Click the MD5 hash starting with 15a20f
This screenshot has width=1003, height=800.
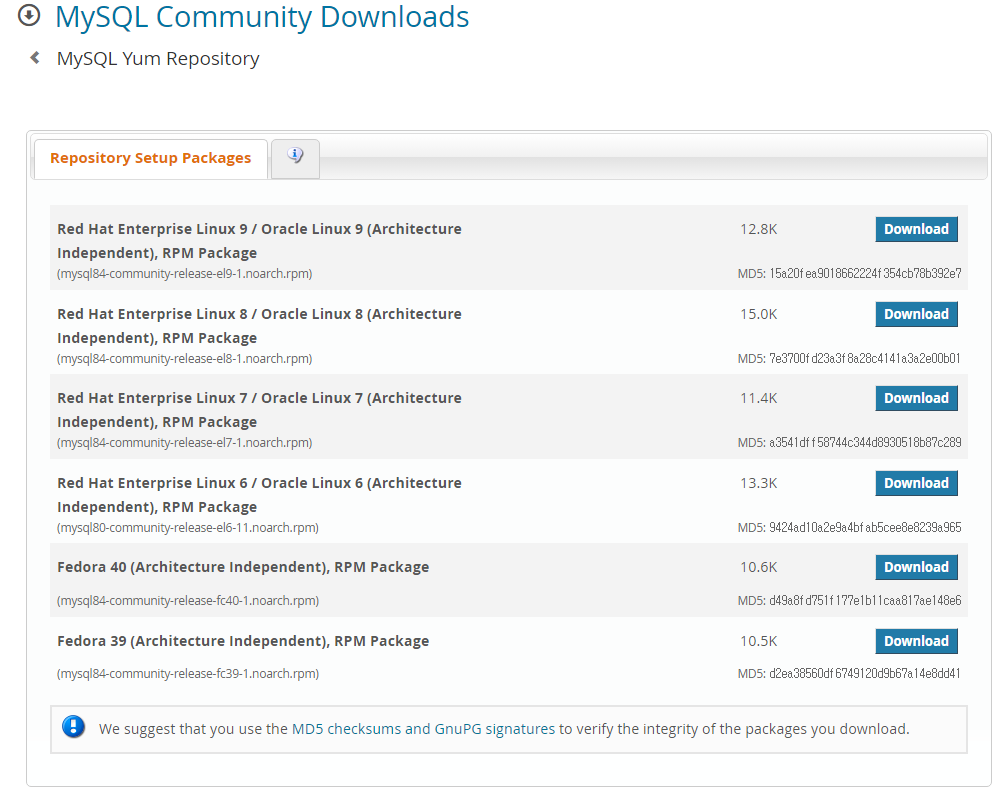865,274
